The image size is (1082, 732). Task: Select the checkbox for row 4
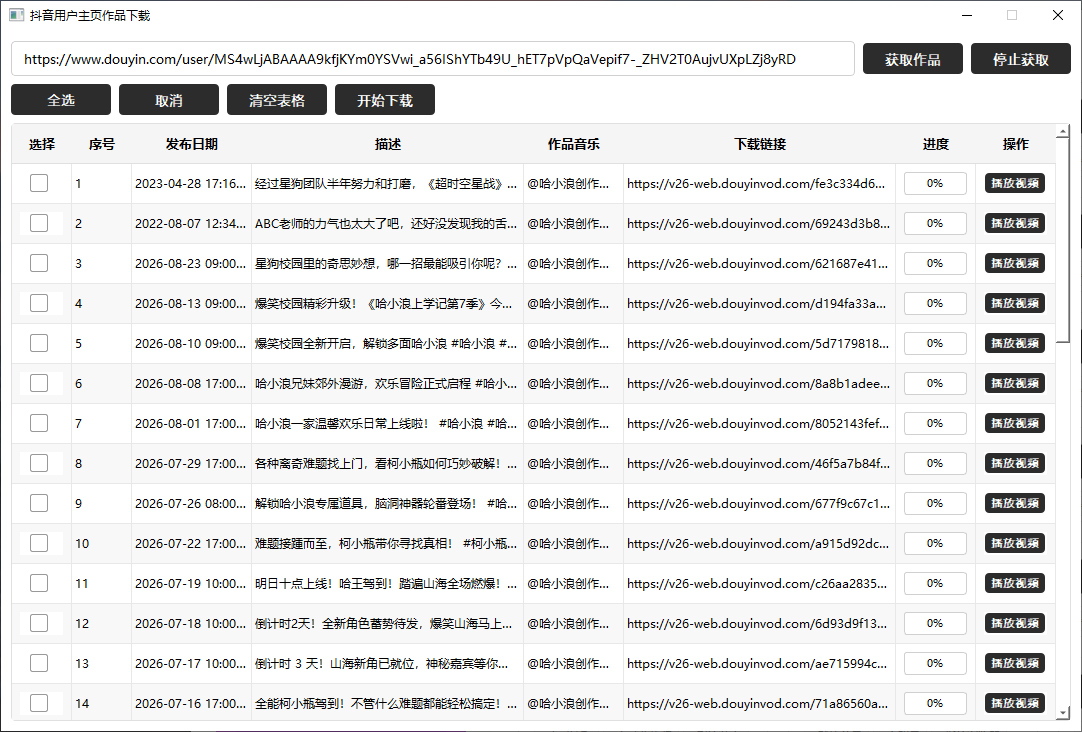pyautogui.click(x=39, y=304)
